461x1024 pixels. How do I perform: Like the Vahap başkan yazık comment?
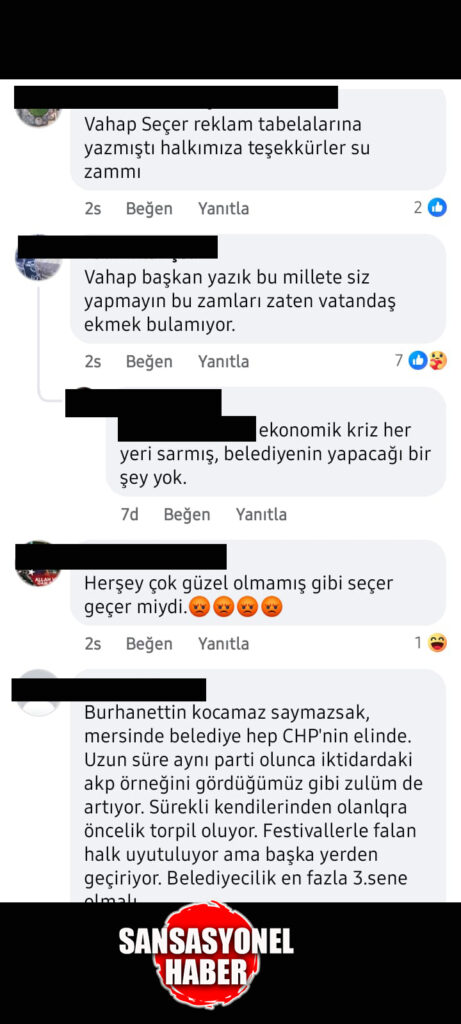(x=149, y=361)
